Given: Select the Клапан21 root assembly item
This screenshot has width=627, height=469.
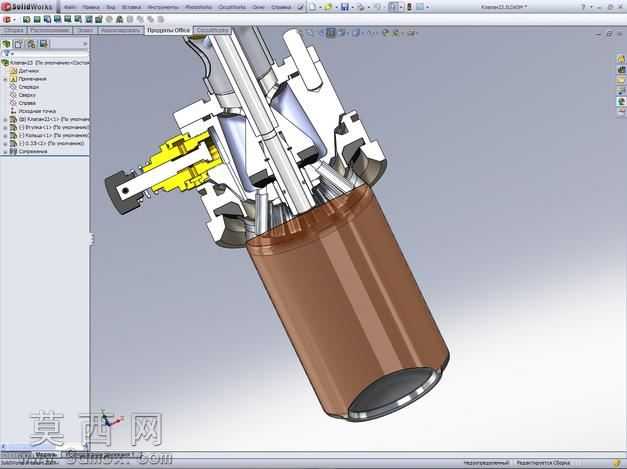Looking at the screenshot, I should 46,63.
